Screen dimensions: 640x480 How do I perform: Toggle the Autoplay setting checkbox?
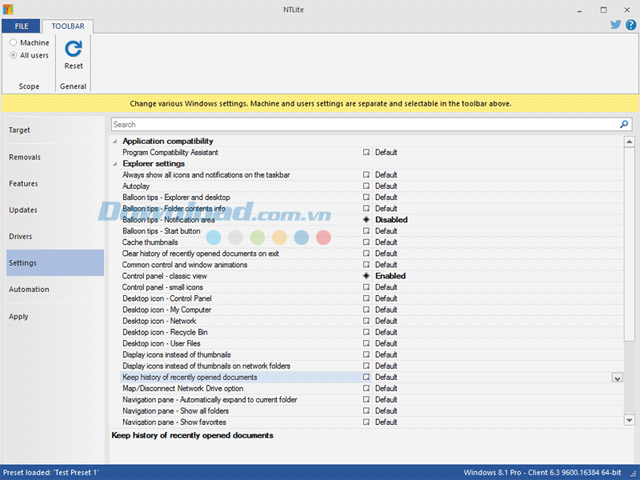366,186
